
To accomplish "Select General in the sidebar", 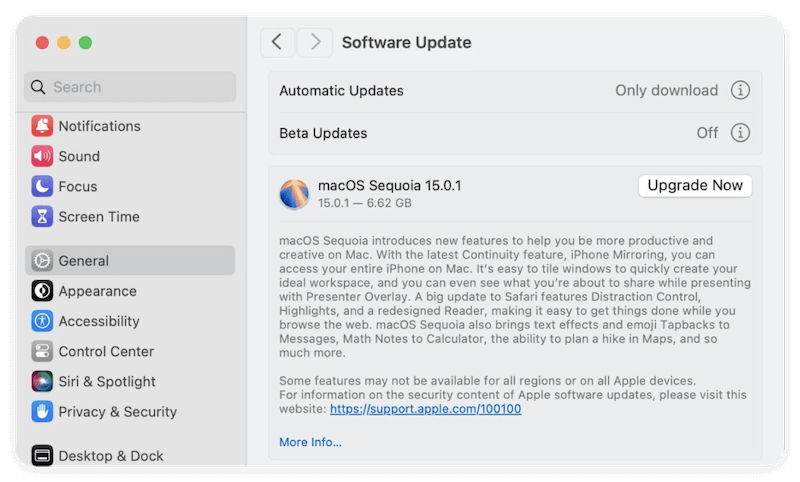I will [x=130, y=261].
